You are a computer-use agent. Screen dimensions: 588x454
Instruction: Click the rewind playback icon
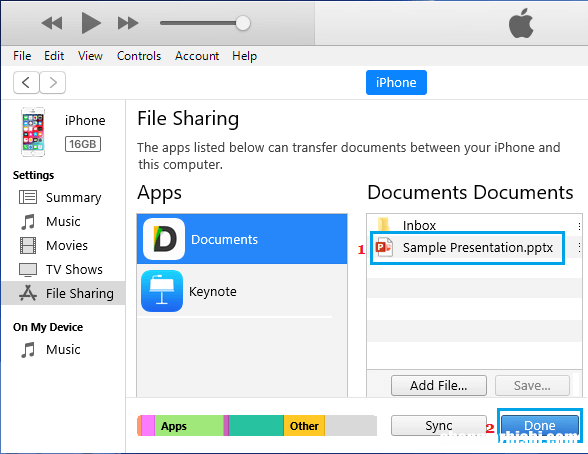[52, 23]
